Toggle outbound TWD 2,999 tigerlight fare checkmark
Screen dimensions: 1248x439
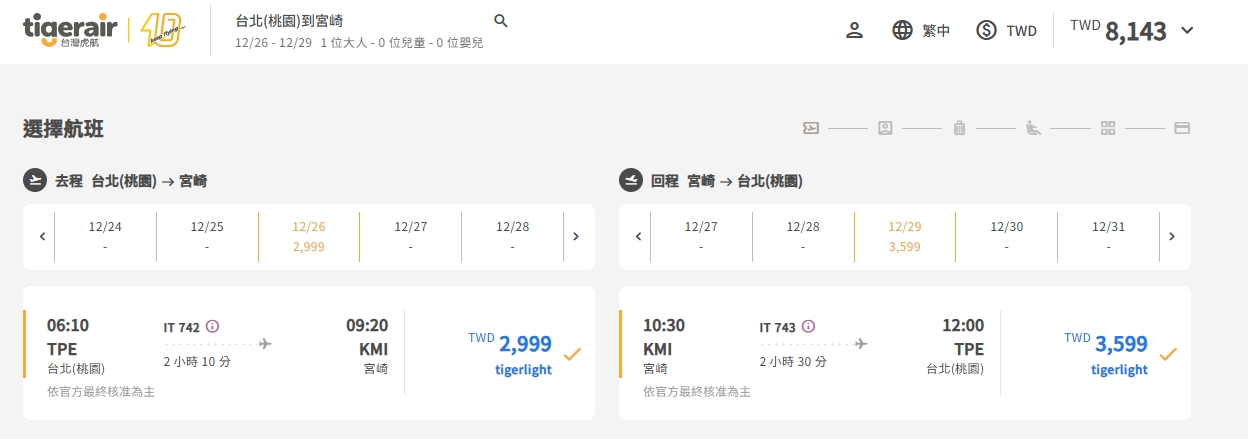[x=572, y=354]
